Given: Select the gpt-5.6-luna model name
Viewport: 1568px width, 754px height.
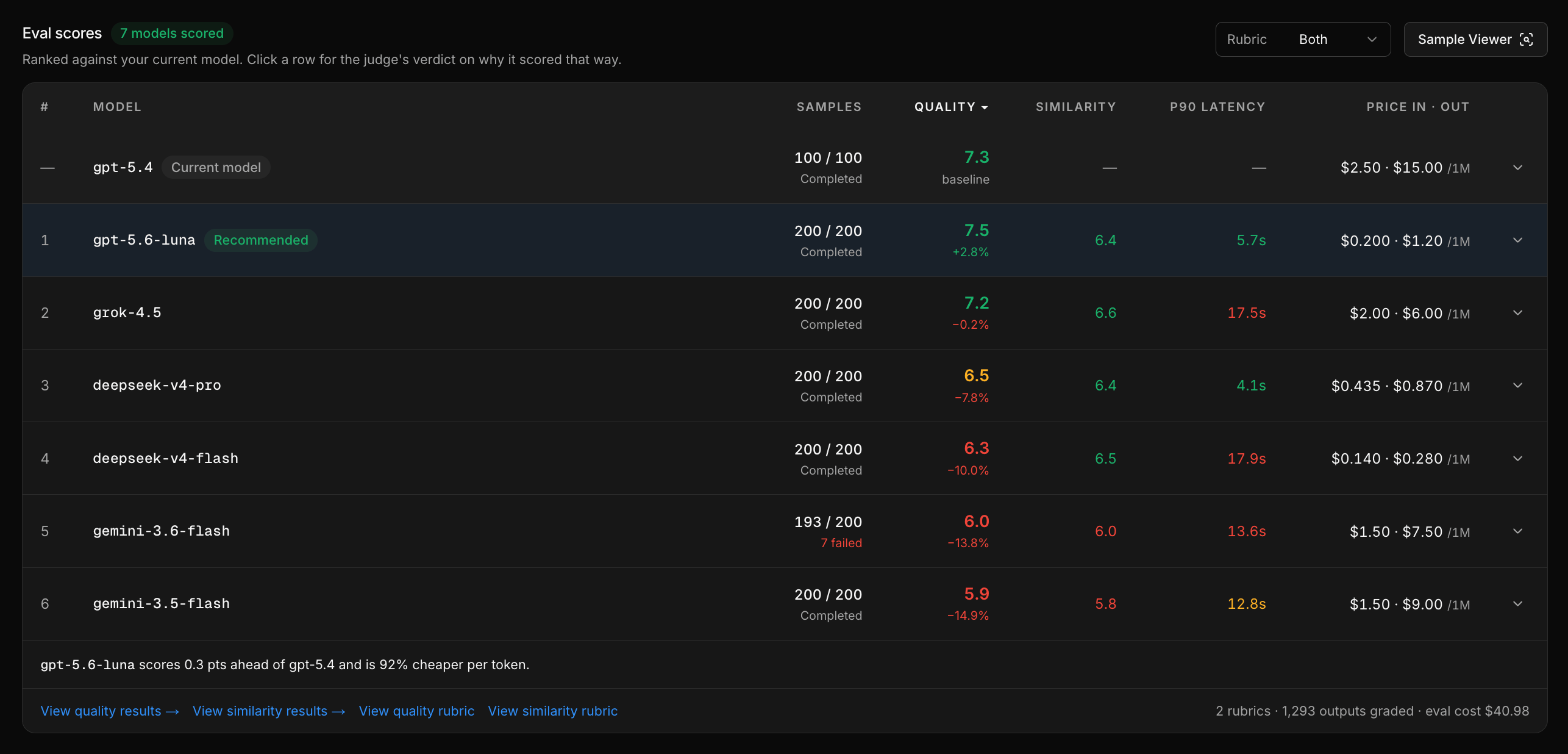Looking at the screenshot, I should (144, 240).
